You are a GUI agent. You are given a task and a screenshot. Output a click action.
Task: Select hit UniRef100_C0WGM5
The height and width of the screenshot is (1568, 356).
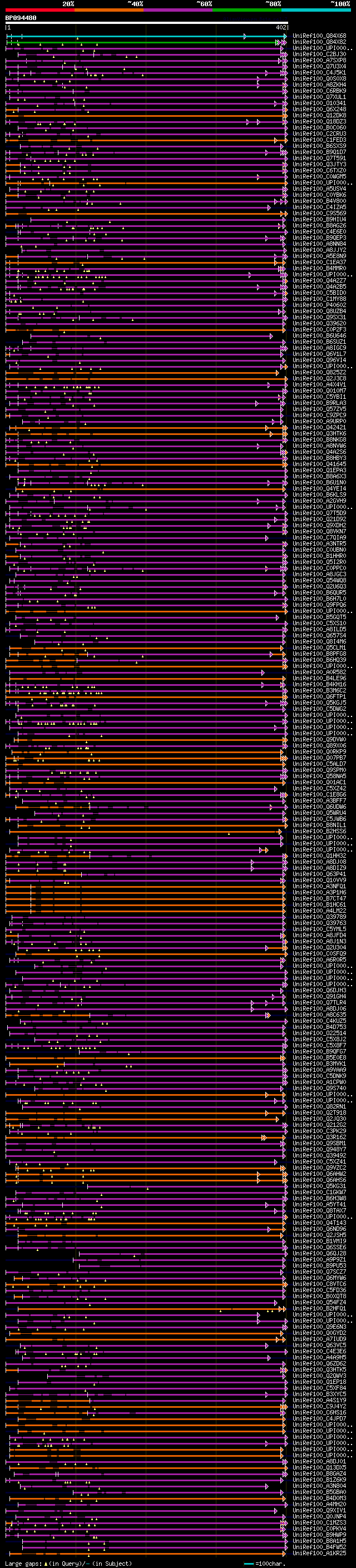point(319,176)
